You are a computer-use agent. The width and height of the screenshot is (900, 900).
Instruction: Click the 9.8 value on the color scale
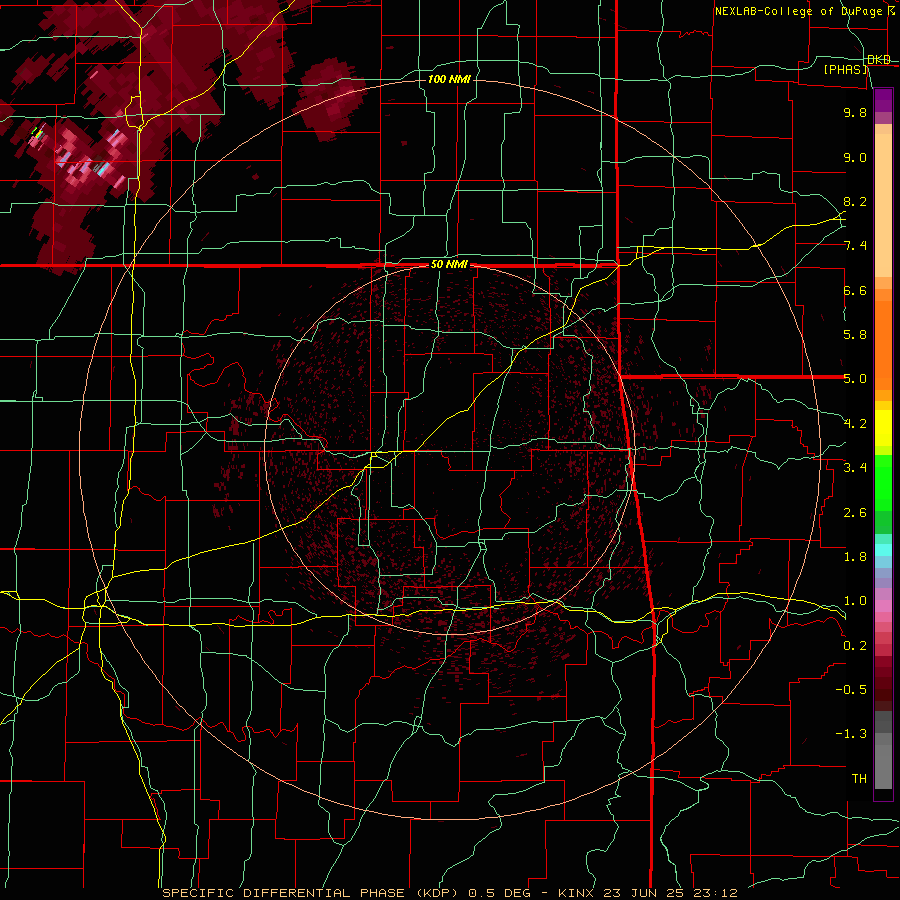click(x=855, y=113)
